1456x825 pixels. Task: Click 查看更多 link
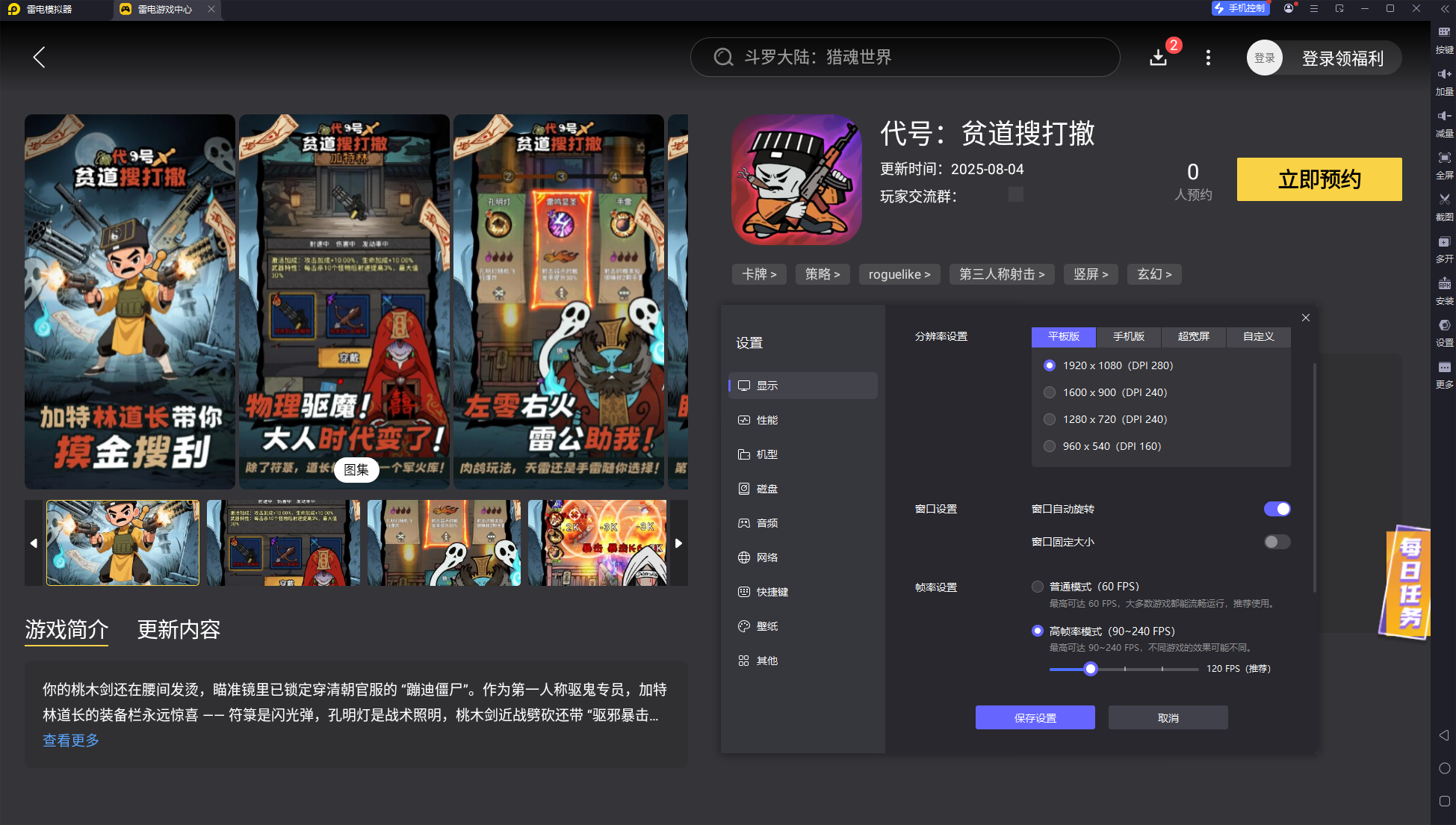(x=71, y=741)
